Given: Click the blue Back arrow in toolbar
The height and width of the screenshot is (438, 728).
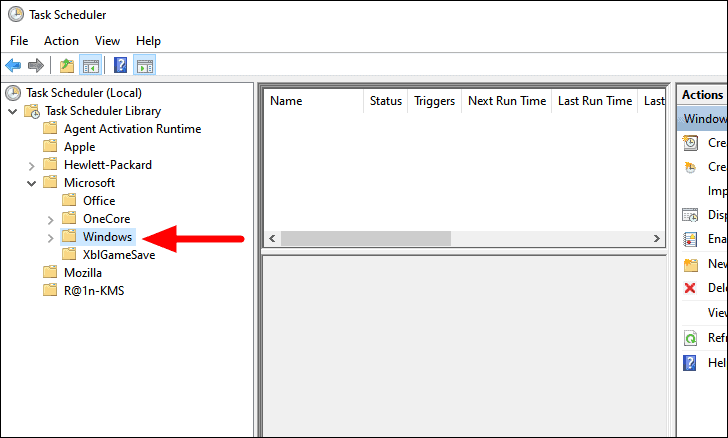Looking at the screenshot, I should (13, 65).
